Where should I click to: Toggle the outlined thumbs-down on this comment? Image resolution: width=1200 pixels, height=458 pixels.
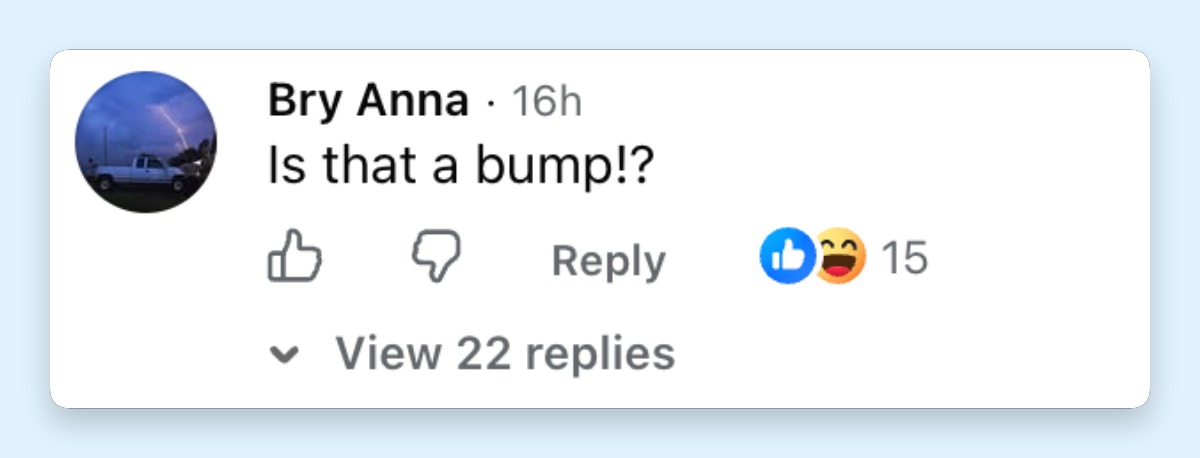coord(437,257)
